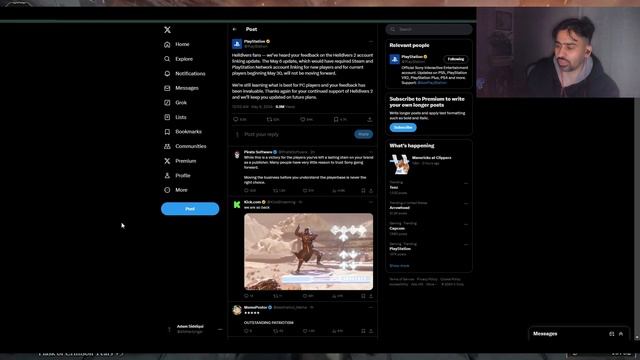Open the Adam Siddiqui account switcher
640x360 pixels.
pos(194,329)
